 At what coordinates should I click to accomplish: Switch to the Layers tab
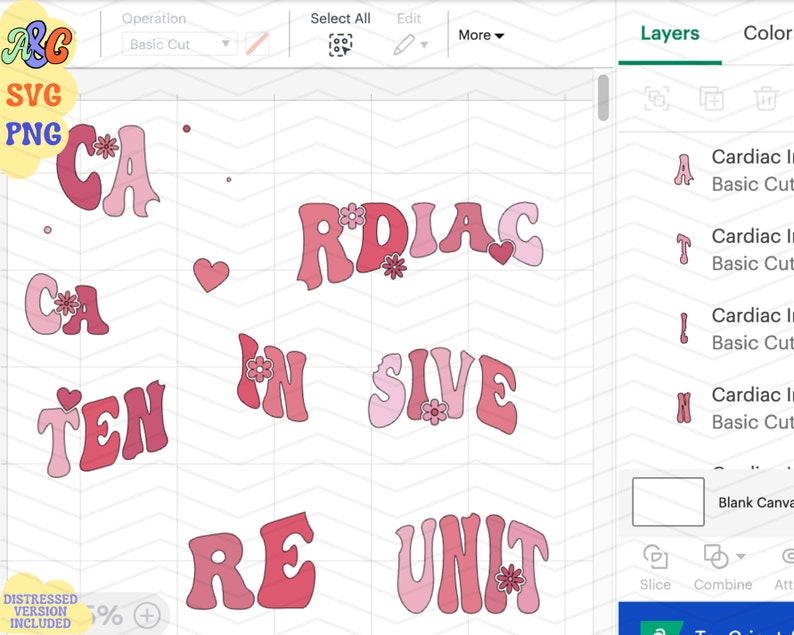pos(670,33)
